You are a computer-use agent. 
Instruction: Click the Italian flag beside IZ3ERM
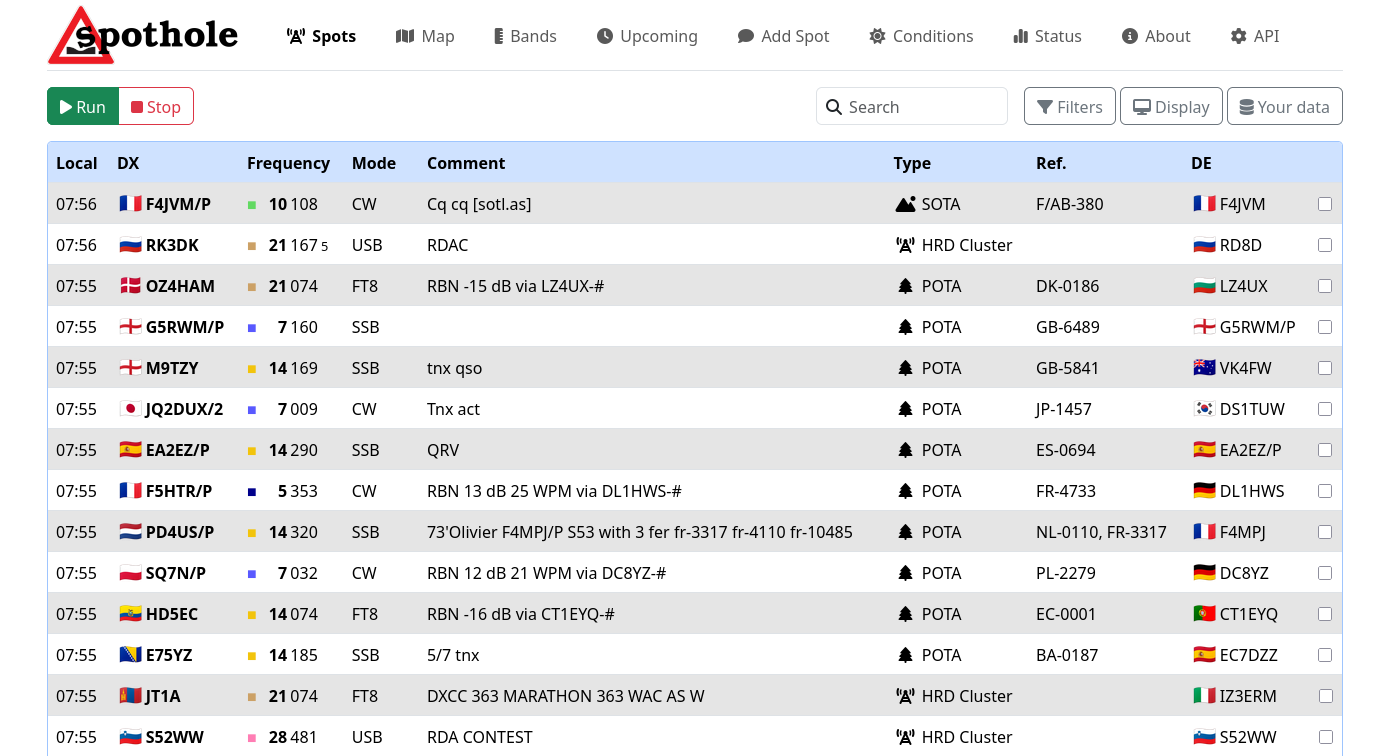[1204, 696]
